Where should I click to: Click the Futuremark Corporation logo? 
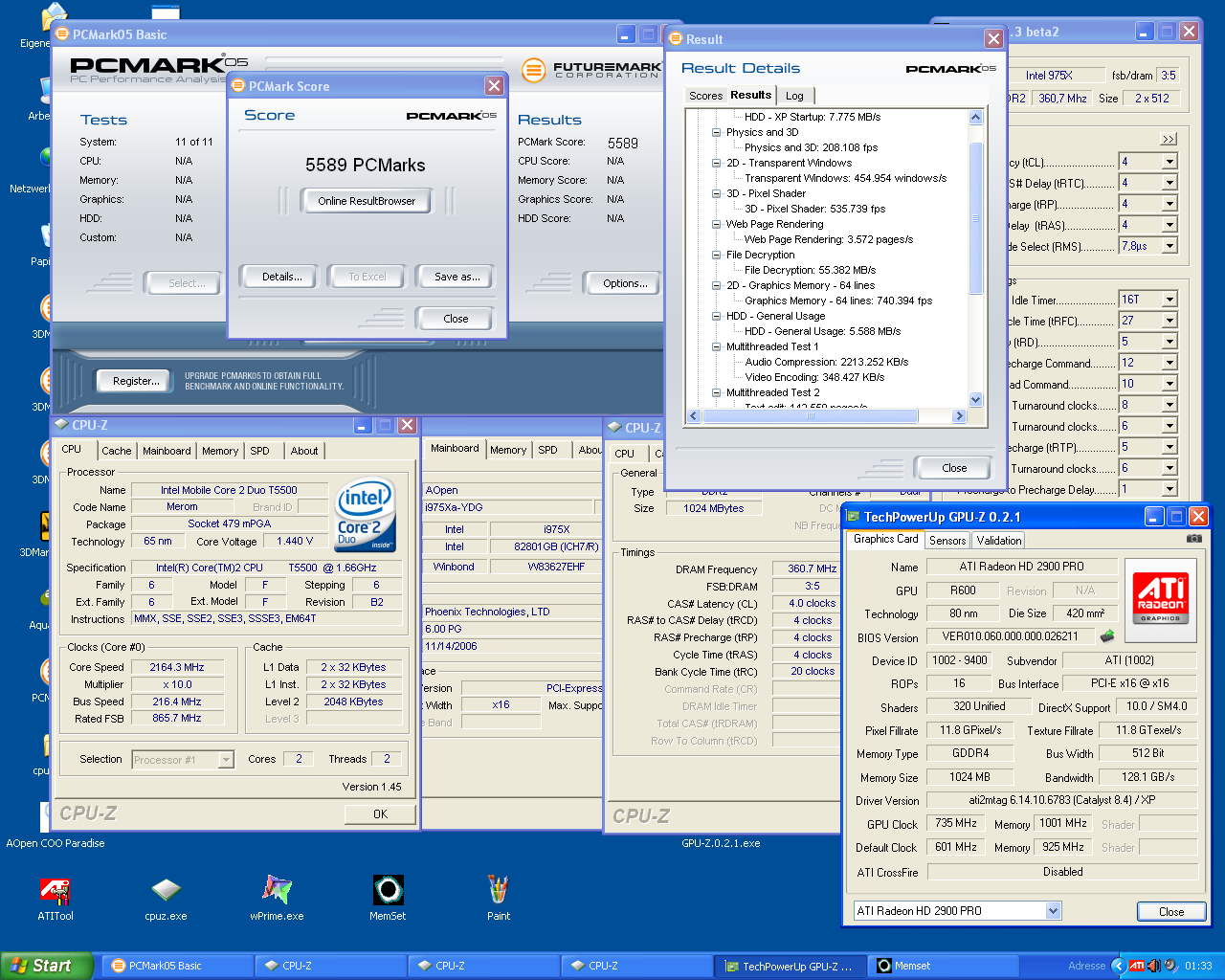click(x=591, y=69)
